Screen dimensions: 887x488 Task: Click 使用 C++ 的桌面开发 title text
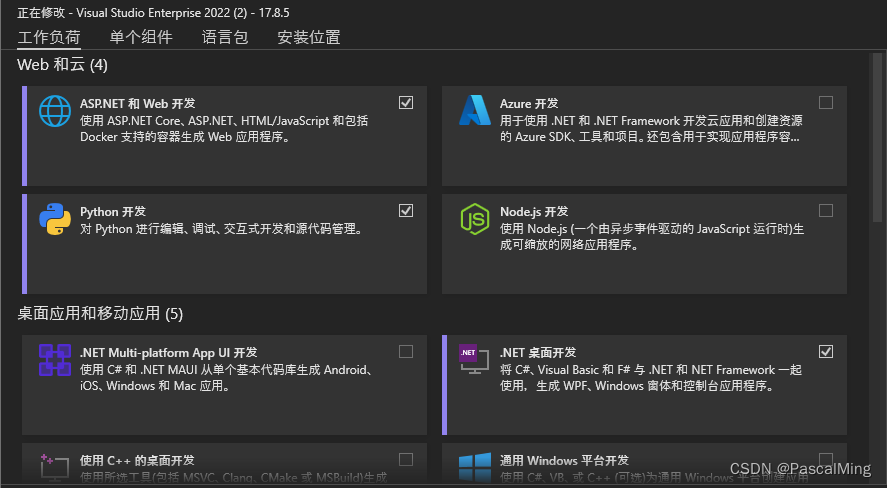click(137, 460)
